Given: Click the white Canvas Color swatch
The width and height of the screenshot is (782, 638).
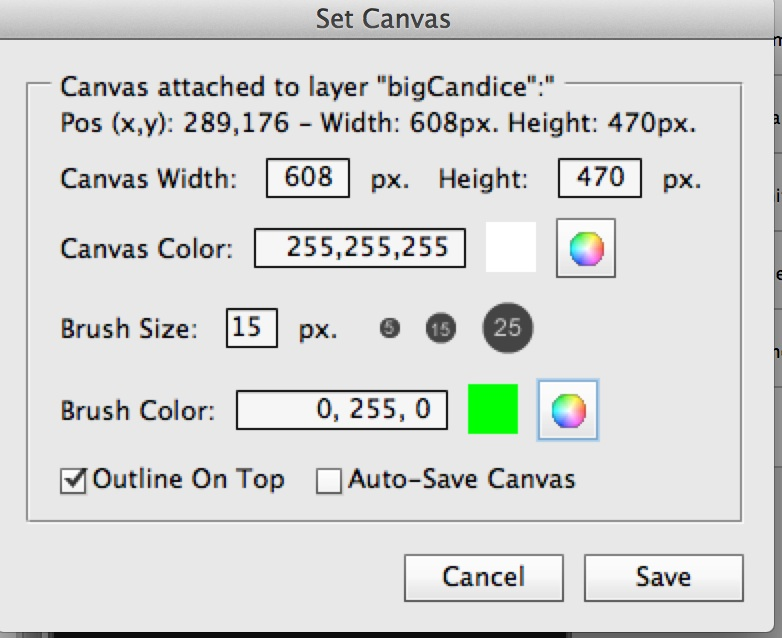Looking at the screenshot, I should click(511, 247).
